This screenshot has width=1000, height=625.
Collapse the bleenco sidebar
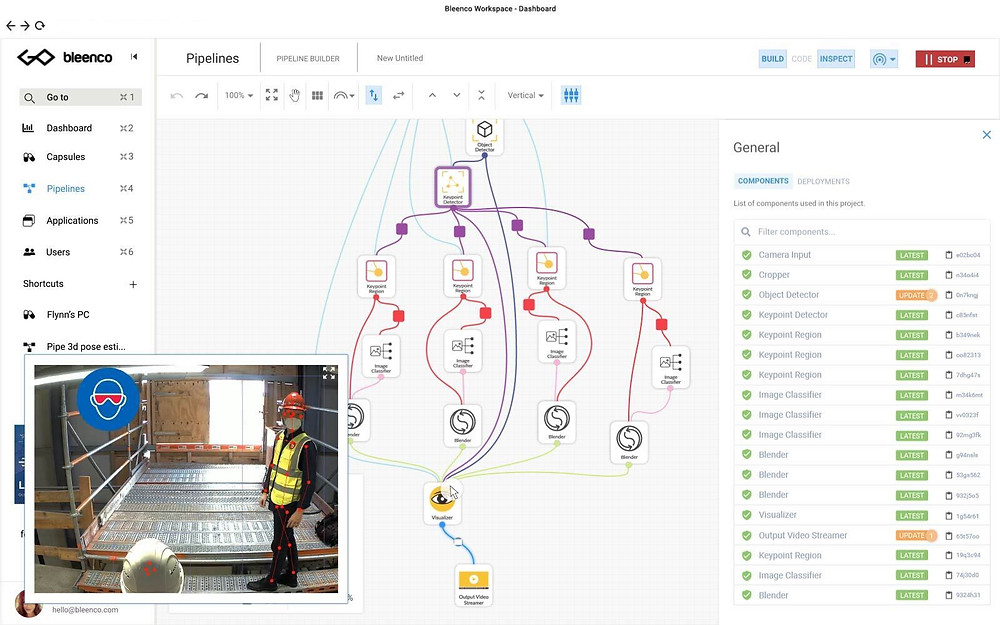(134, 57)
